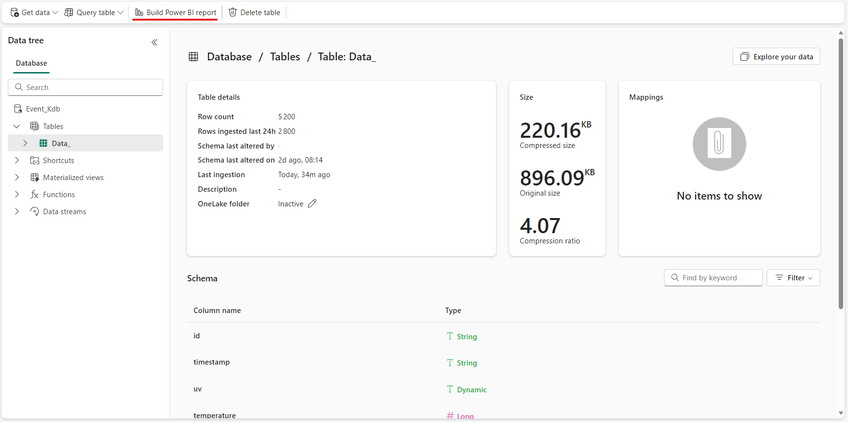The width and height of the screenshot is (848, 422).
Task: Select Data streams in the tree
Action: click(x=64, y=212)
